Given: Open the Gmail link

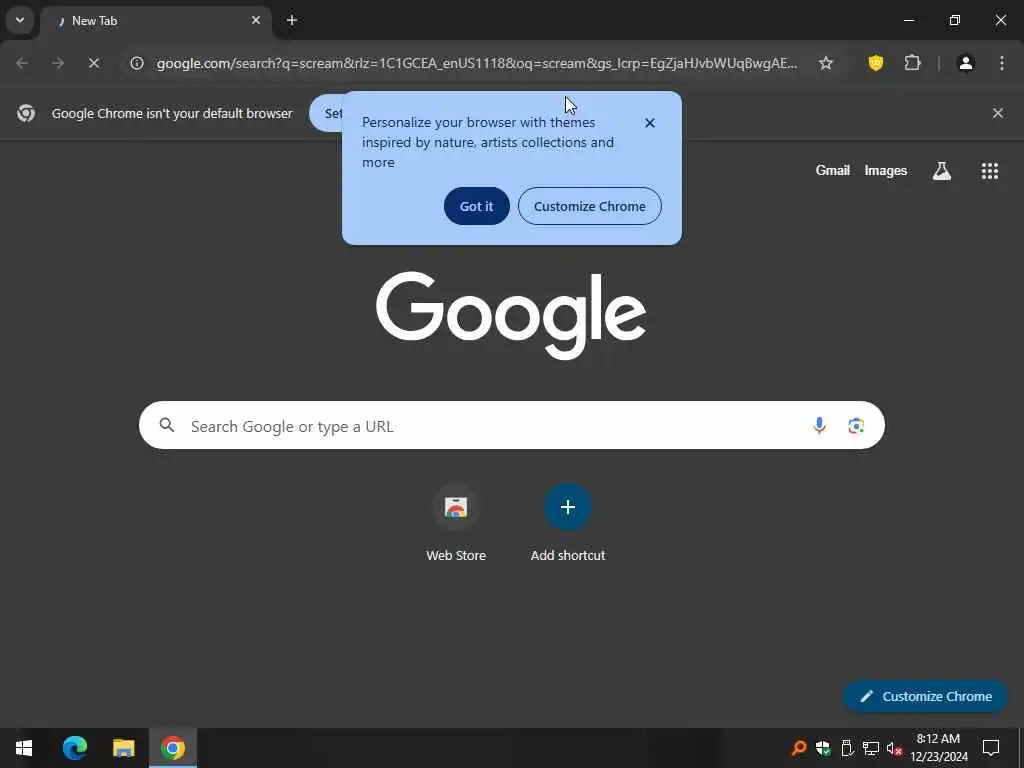Looking at the screenshot, I should coord(833,170).
